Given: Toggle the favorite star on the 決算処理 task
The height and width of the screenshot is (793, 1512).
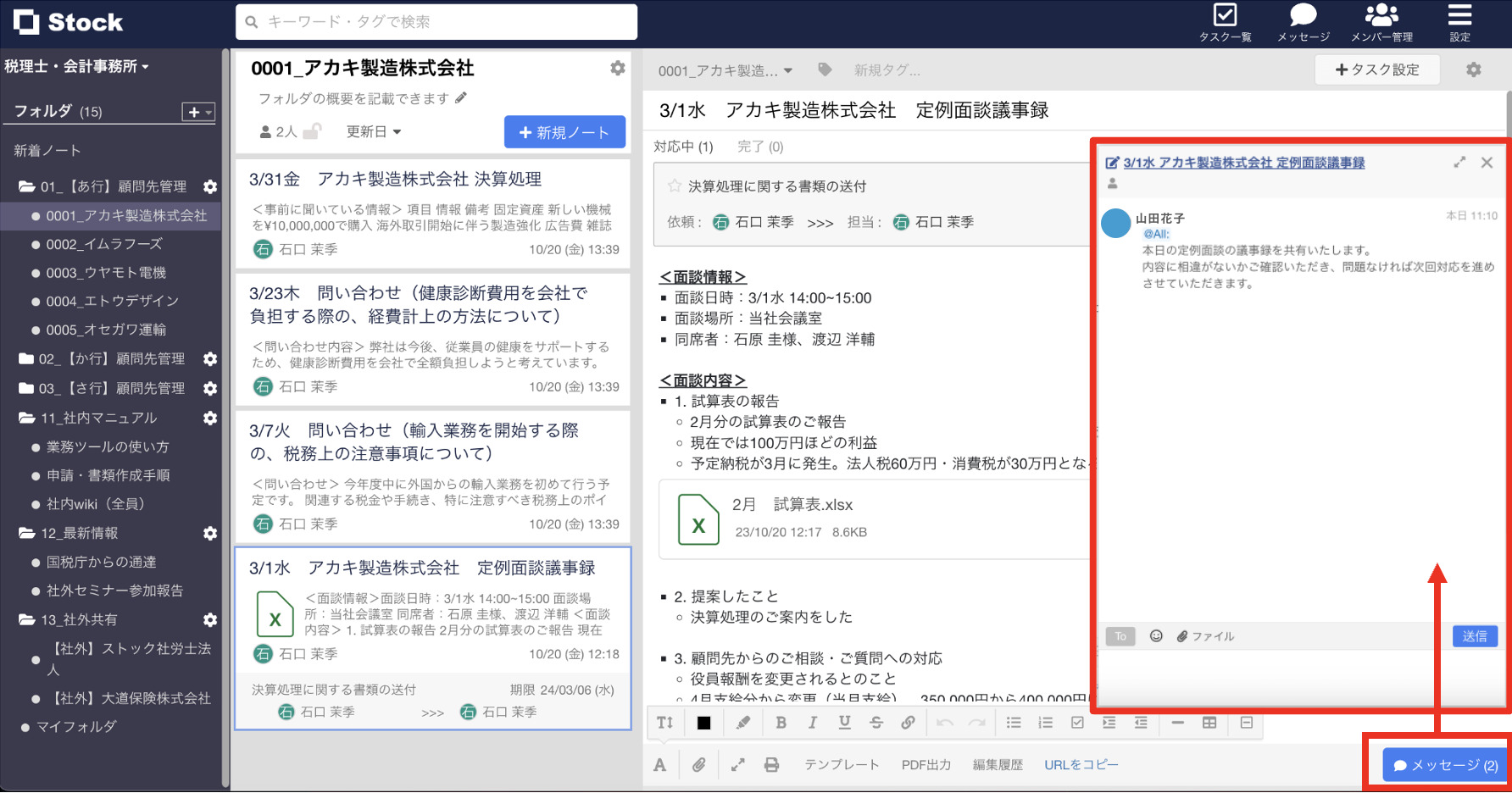Looking at the screenshot, I should pyautogui.click(x=674, y=186).
